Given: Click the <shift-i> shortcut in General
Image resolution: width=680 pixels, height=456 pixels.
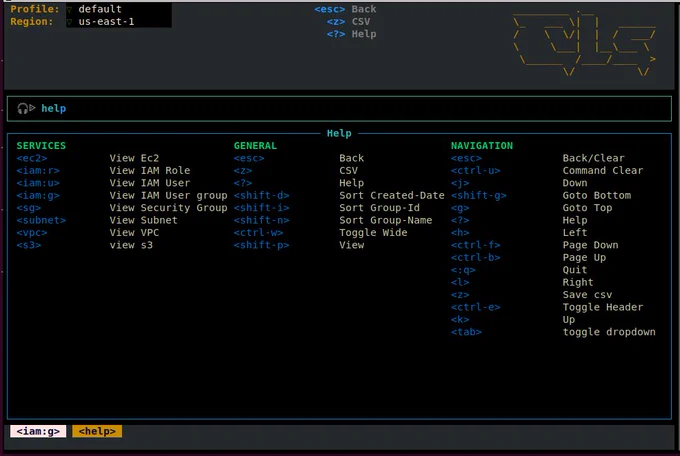Looking at the screenshot, I should pyautogui.click(x=262, y=208).
